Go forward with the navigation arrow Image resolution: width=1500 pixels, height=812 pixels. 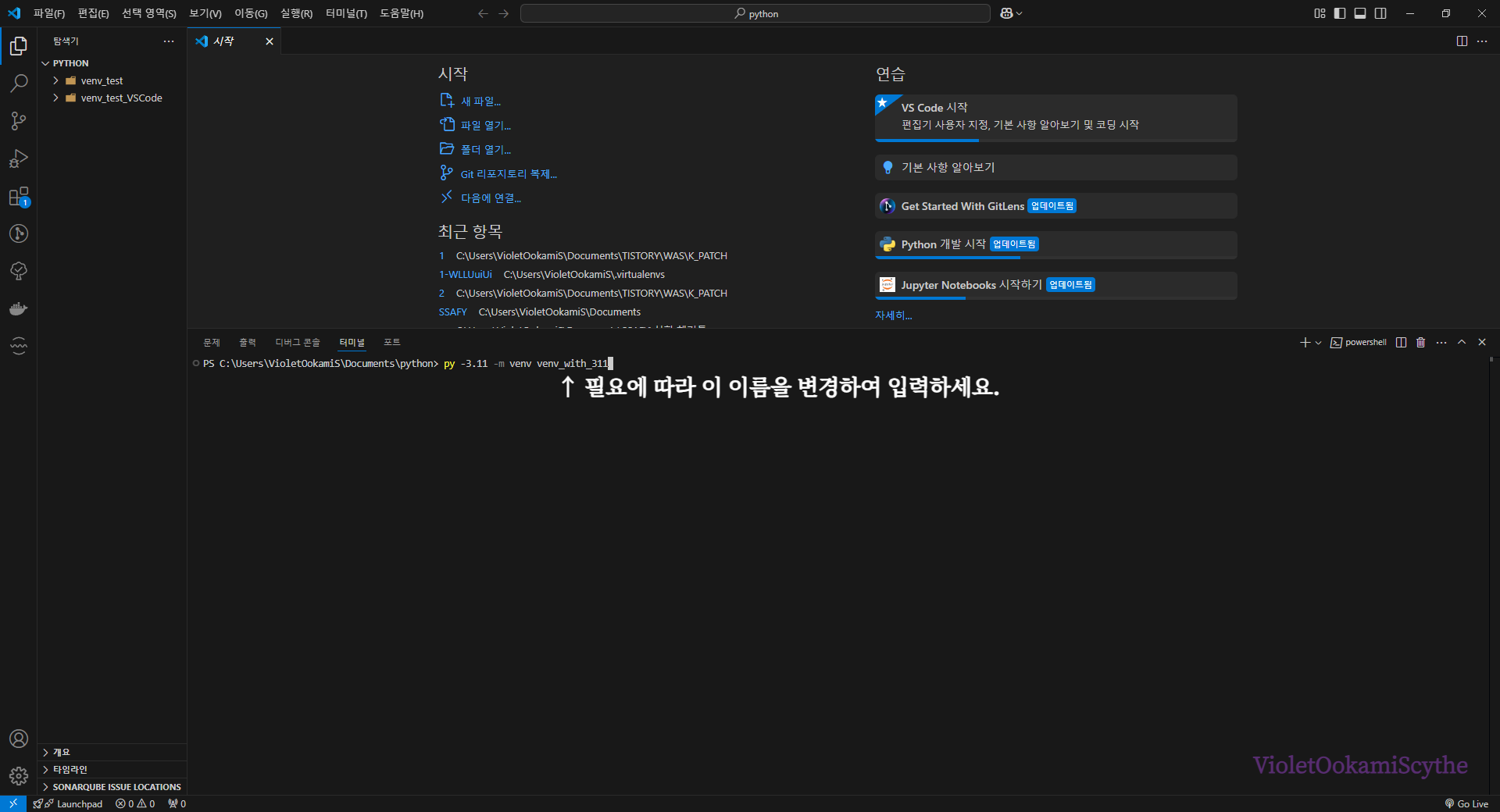[503, 13]
